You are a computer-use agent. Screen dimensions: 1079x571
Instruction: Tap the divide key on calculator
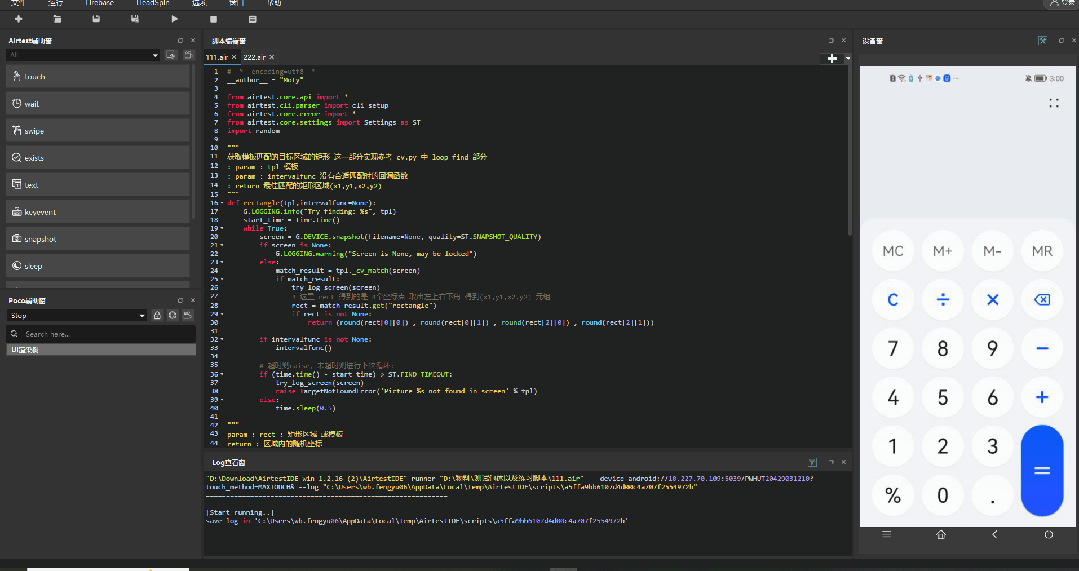[942, 300]
